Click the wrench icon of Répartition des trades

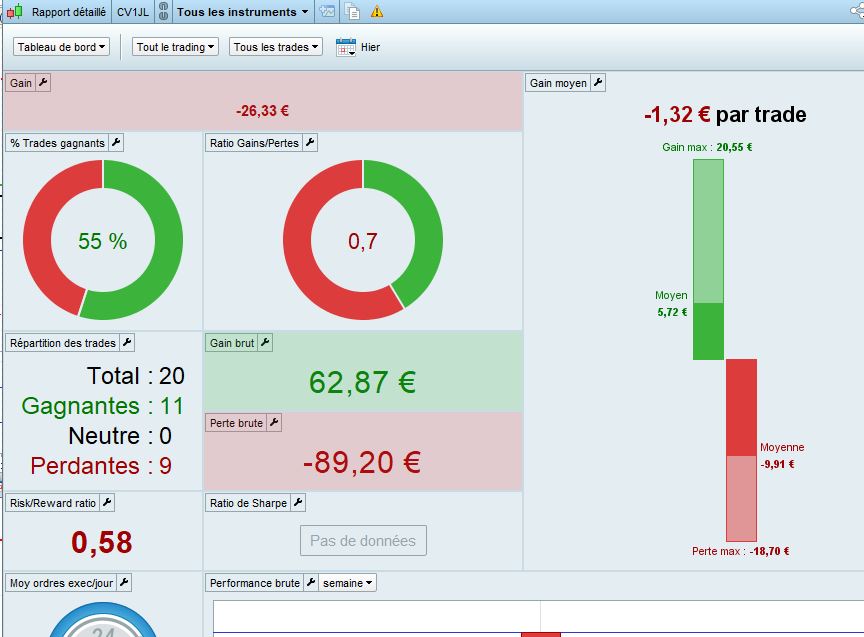127,343
